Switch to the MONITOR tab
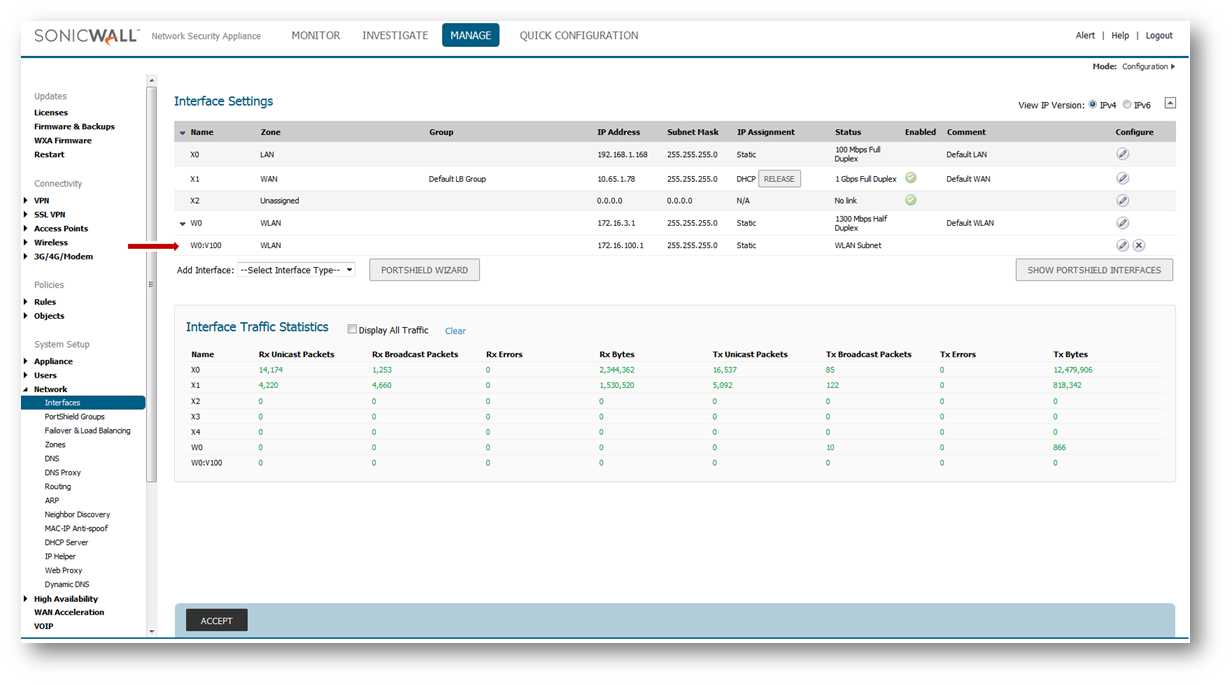The height and width of the screenshot is (685, 1232). (315, 36)
